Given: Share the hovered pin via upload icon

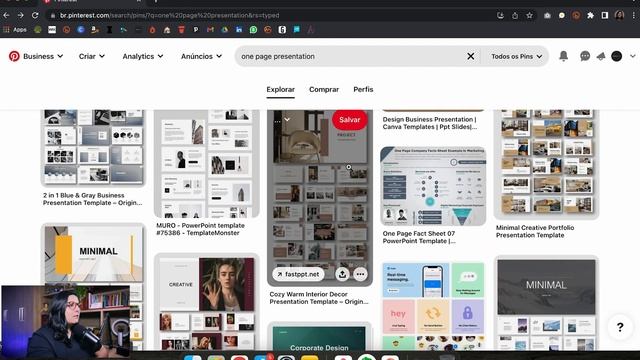Looking at the screenshot, I should 342,274.
